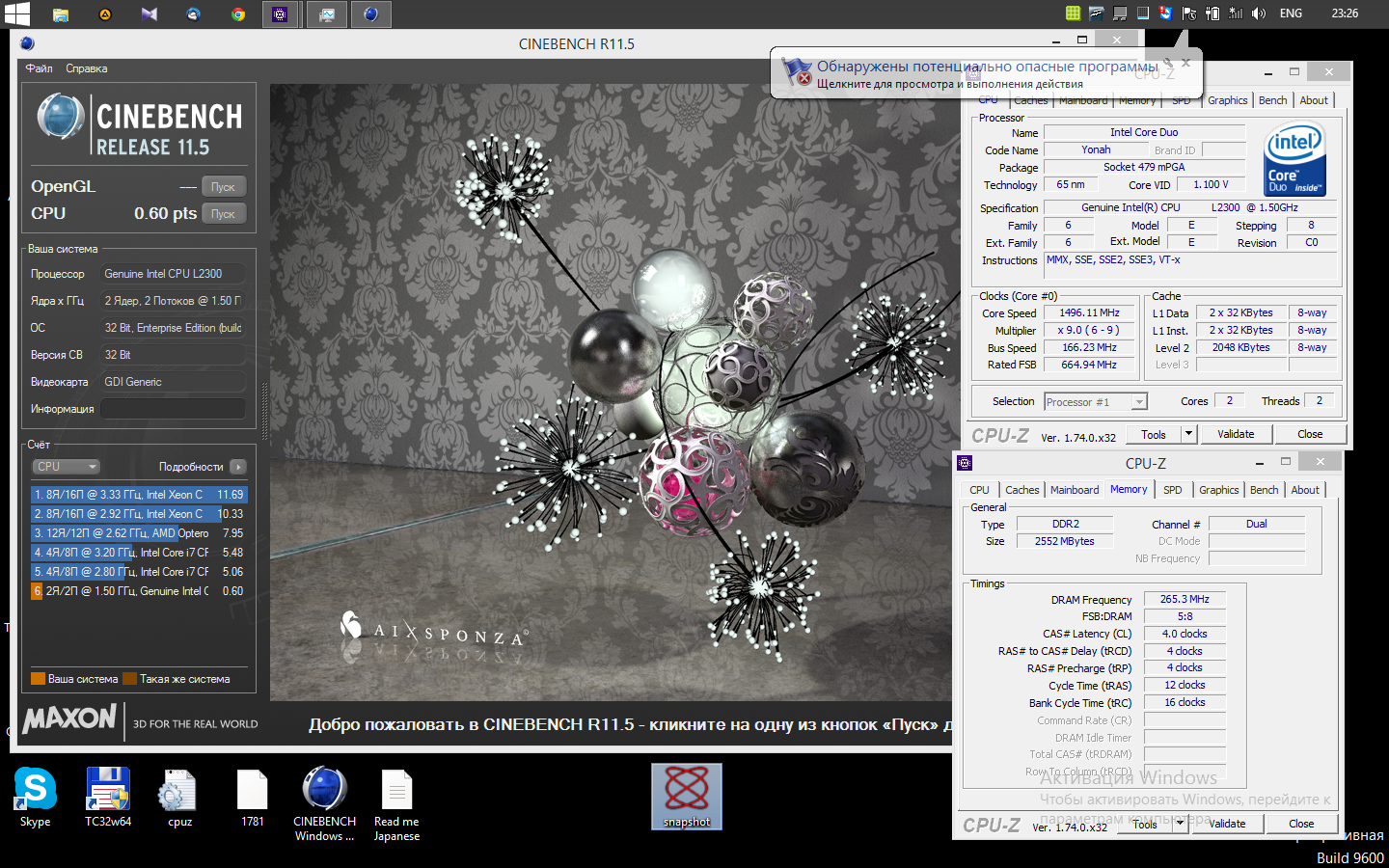Run the OpenGL test with its Пуск button
The width and height of the screenshot is (1389, 868).
[x=224, y=187]
